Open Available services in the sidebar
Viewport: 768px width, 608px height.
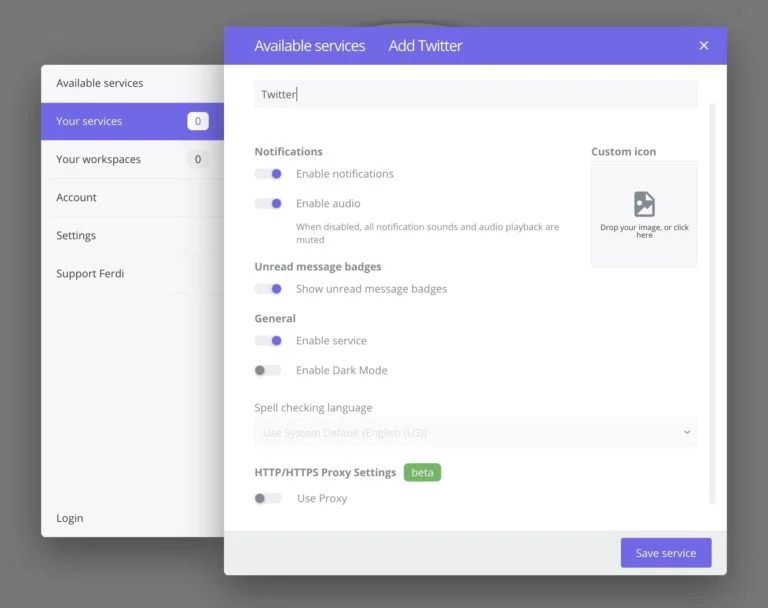point(132,83)
